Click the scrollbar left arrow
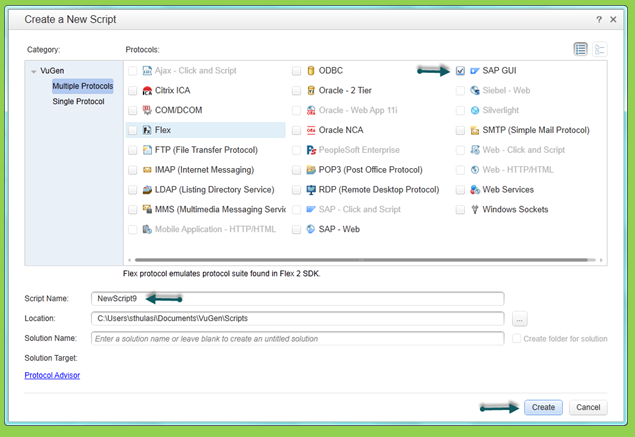 click(x=129, y=260)
